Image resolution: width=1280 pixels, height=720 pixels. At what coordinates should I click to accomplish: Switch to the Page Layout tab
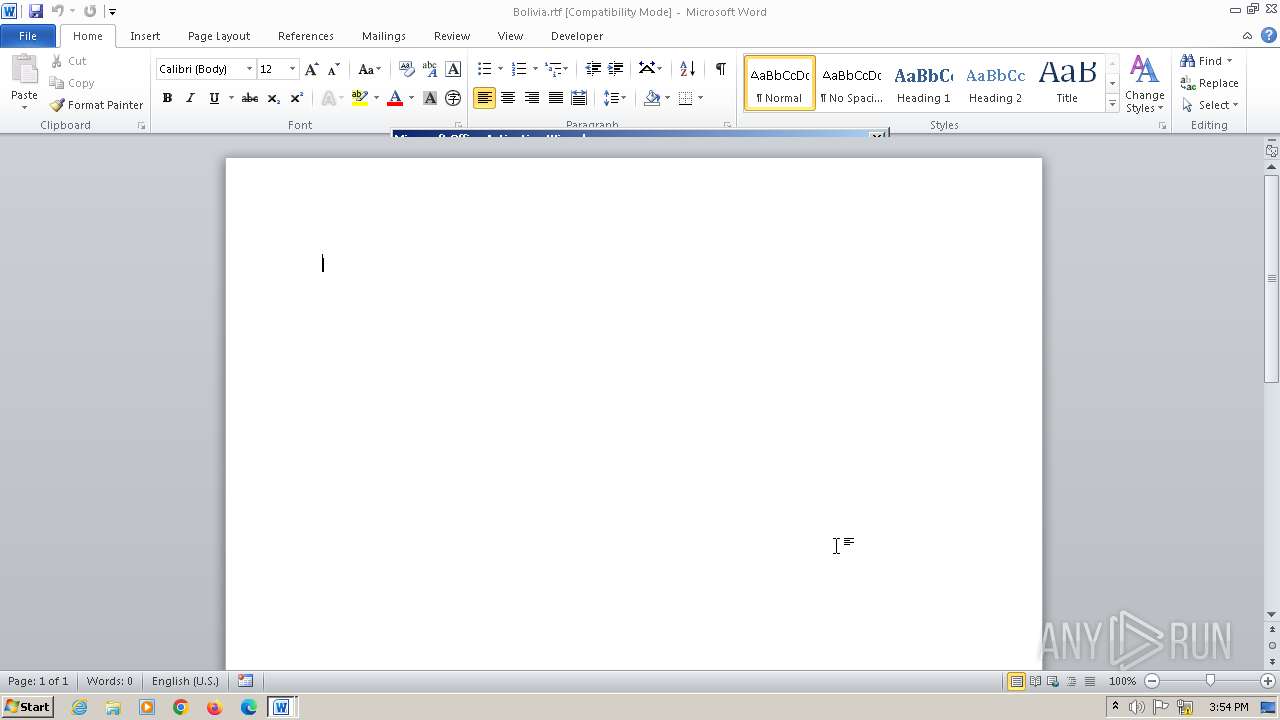click(219, 36)
